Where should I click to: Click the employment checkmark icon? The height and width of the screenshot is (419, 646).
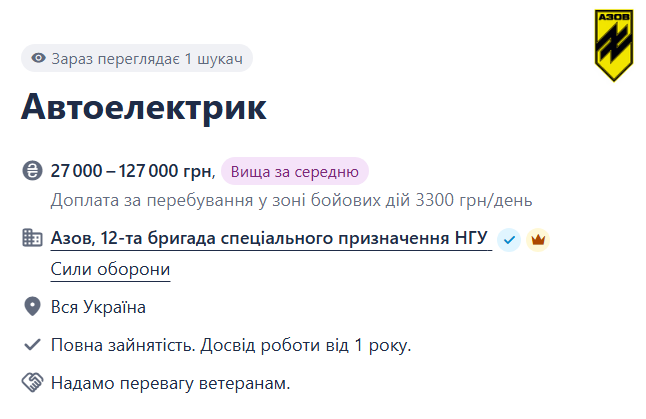pyautogui.click(x=32, y=345)
